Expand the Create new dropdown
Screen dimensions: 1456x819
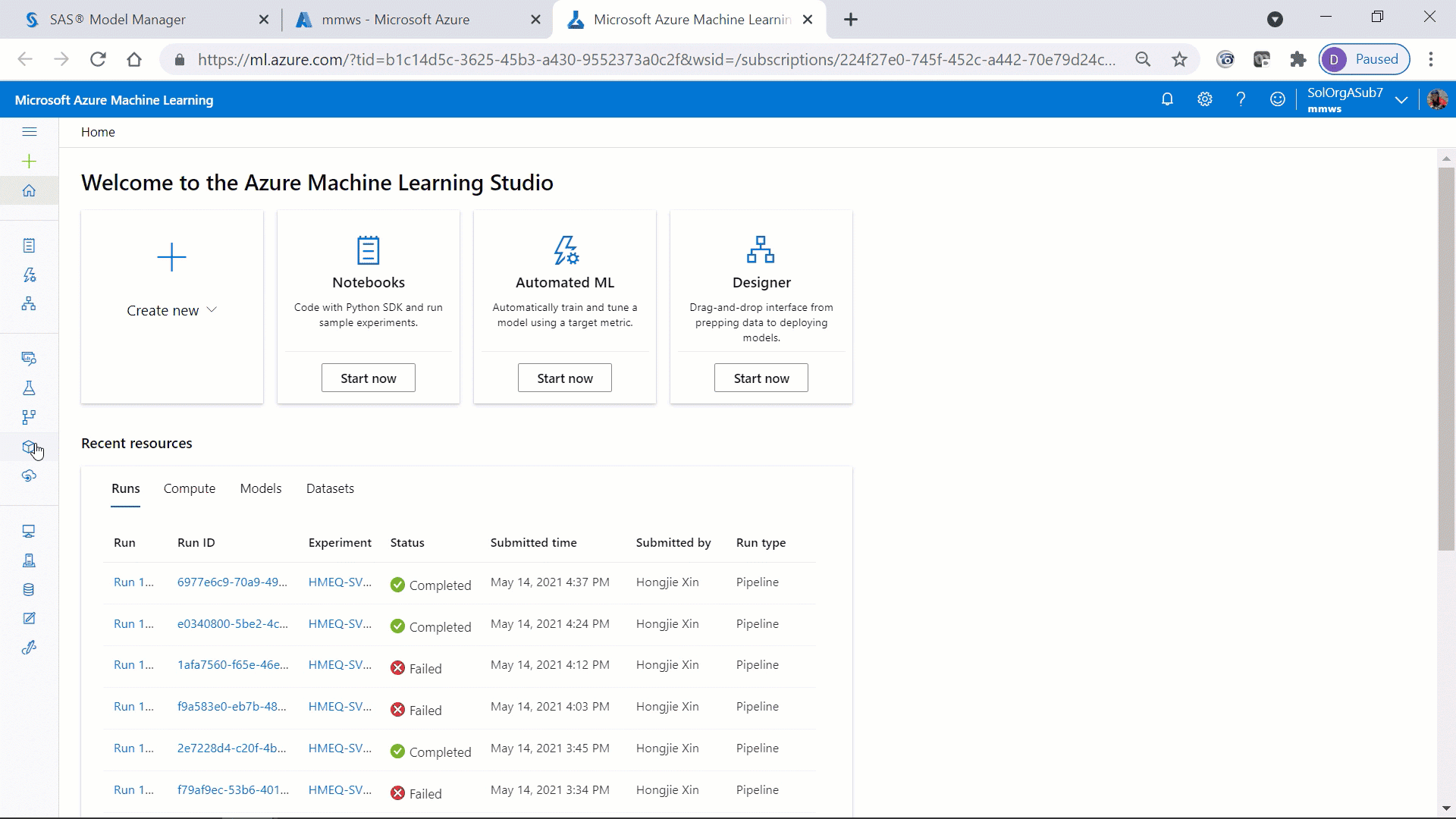click(171, 309)
